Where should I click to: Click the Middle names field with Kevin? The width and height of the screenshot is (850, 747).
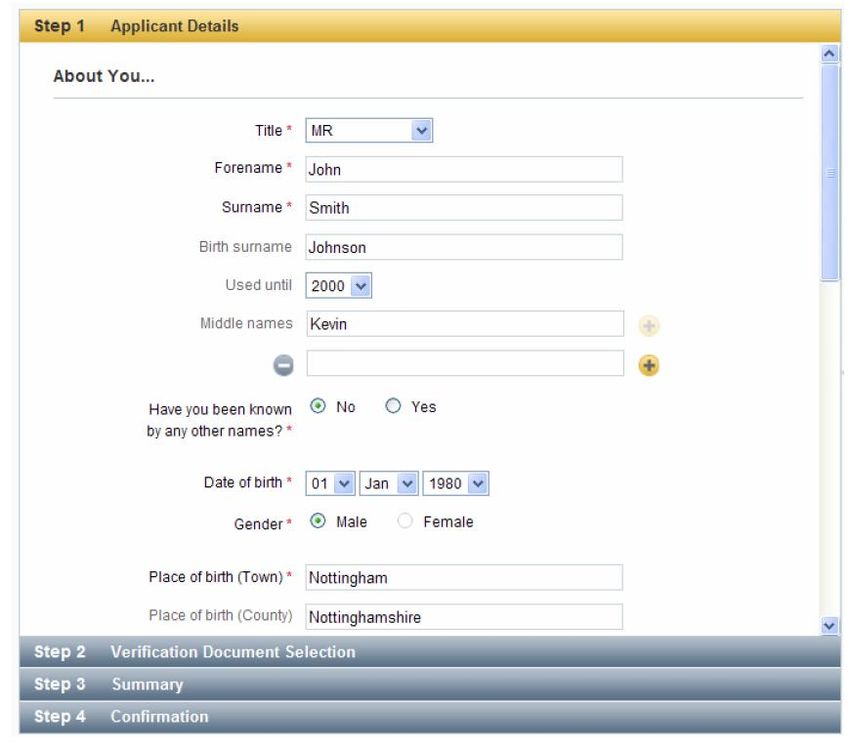pos(465,324)
